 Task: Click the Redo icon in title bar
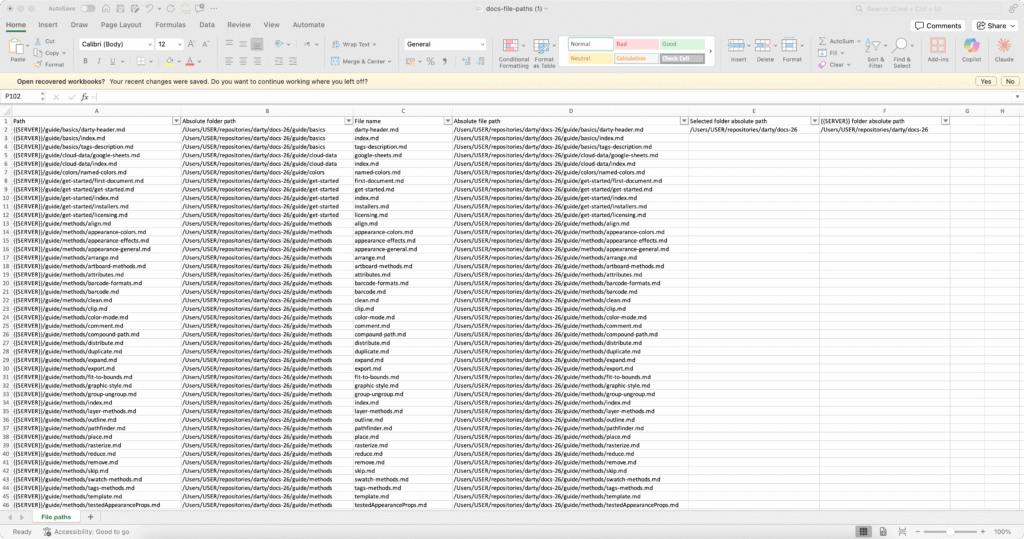(170, 8)
